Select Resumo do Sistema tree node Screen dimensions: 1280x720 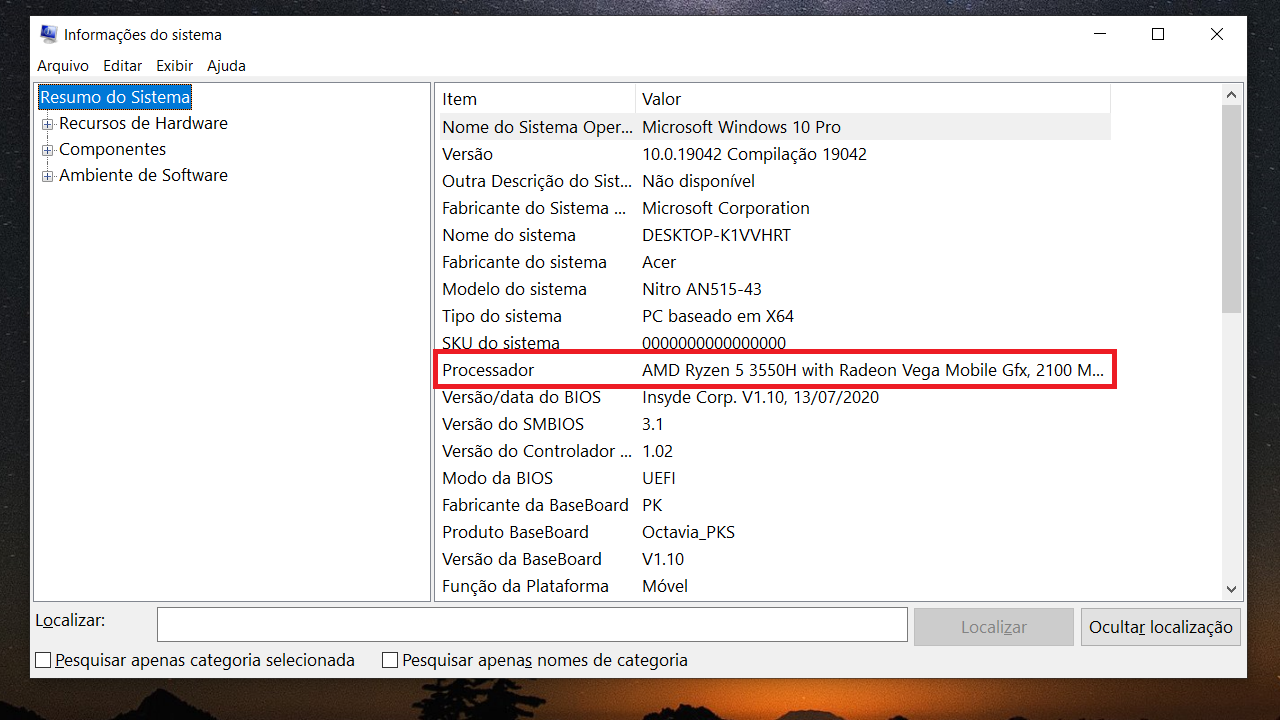pyautogui.click(x=114, y=98)
